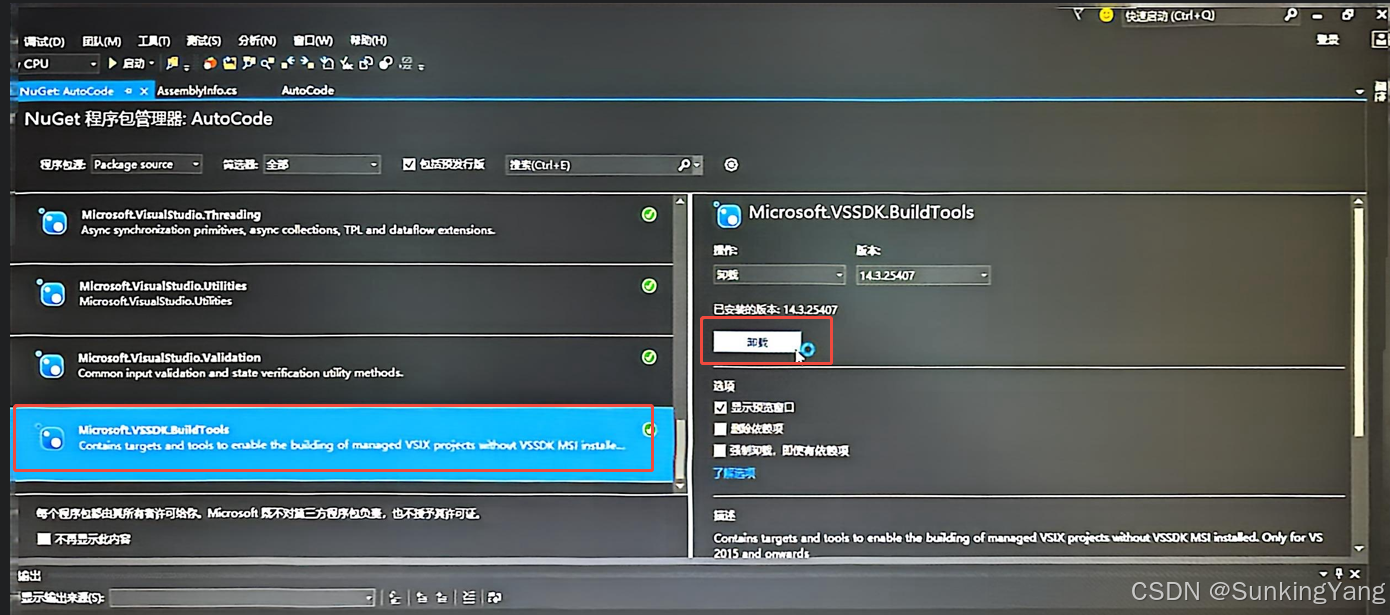This screenshot has width=1390, height=615.
Task: Click the 卸载 button for the package
Action: [757, 340]
